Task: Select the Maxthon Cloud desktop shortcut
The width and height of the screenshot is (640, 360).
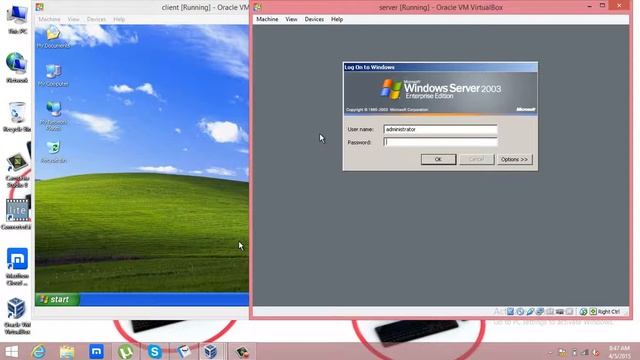Action: (17, 267)
